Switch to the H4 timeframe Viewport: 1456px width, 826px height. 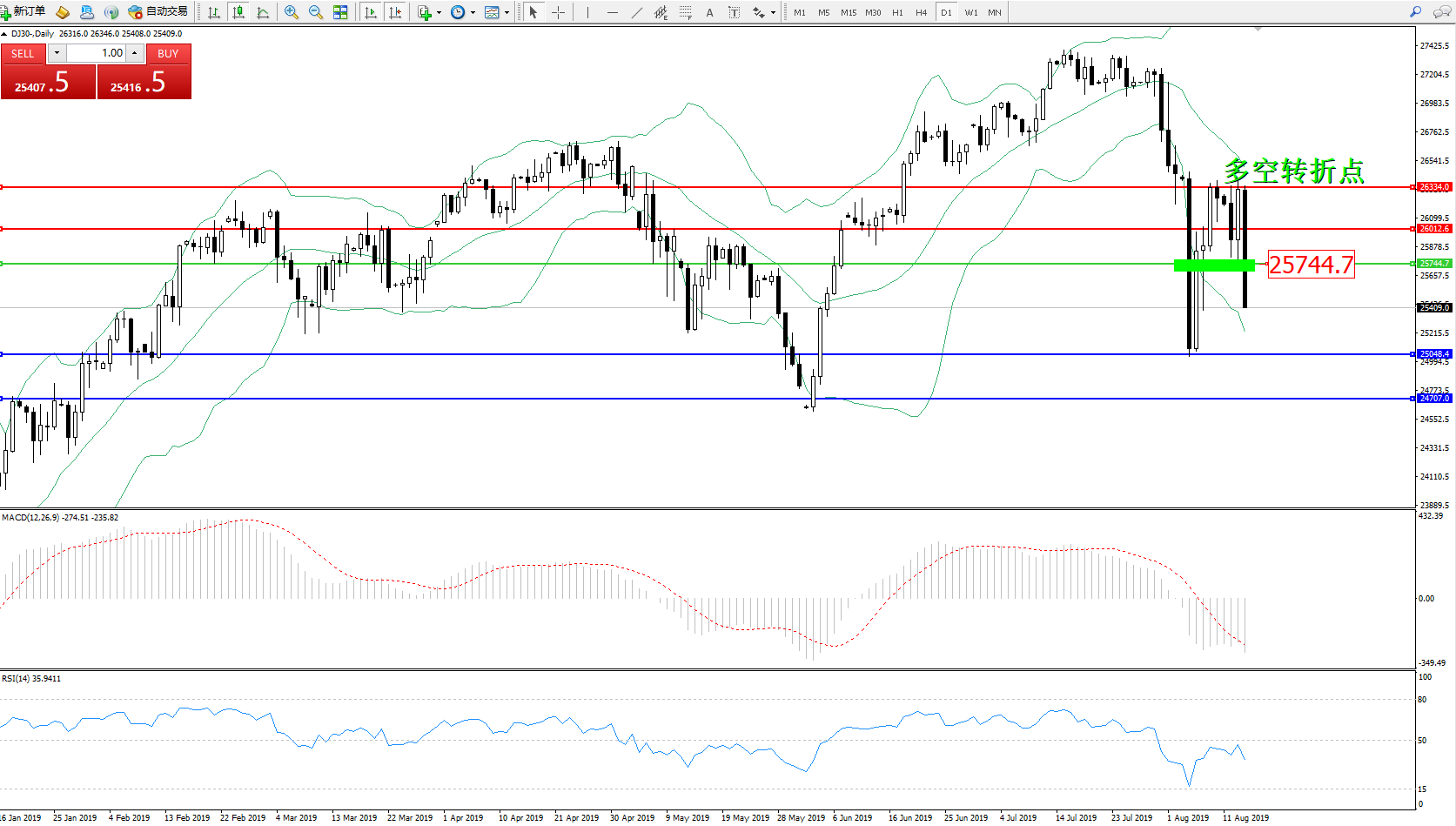(921, 13)
